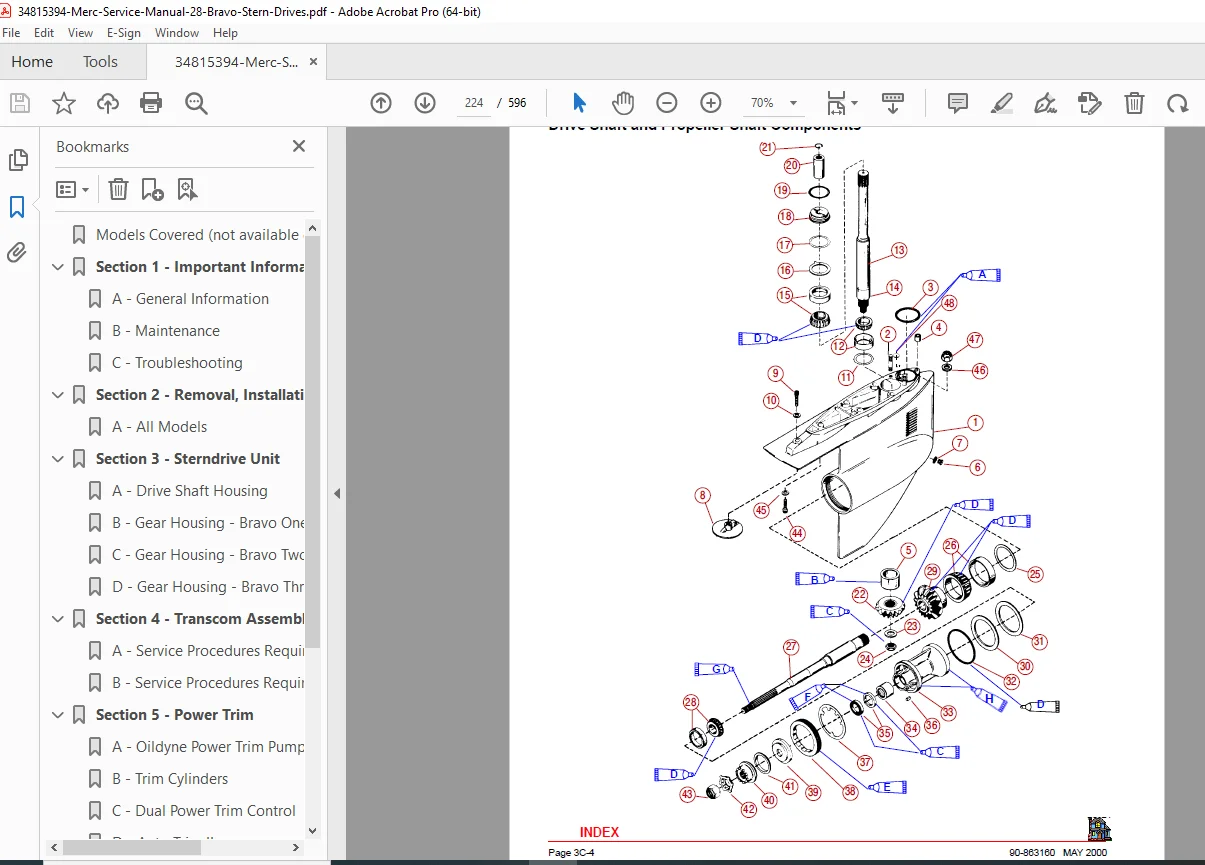Image resolution: width=1205 pixels, height=865 pixels.
Task: Open bookmark A - All Models
Action: (160, 427)
